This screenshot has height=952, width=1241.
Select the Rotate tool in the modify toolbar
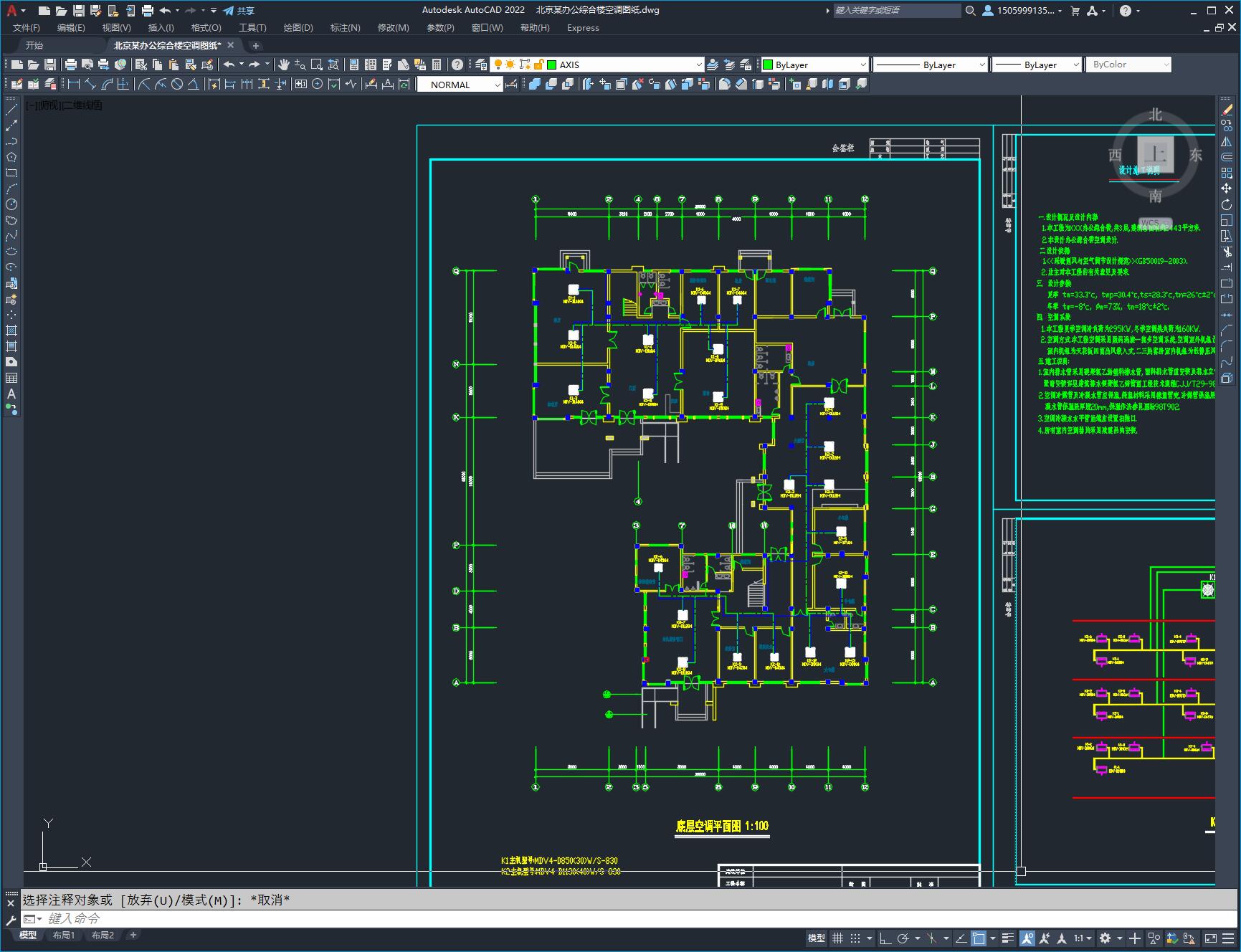(x=1227, y=204)
